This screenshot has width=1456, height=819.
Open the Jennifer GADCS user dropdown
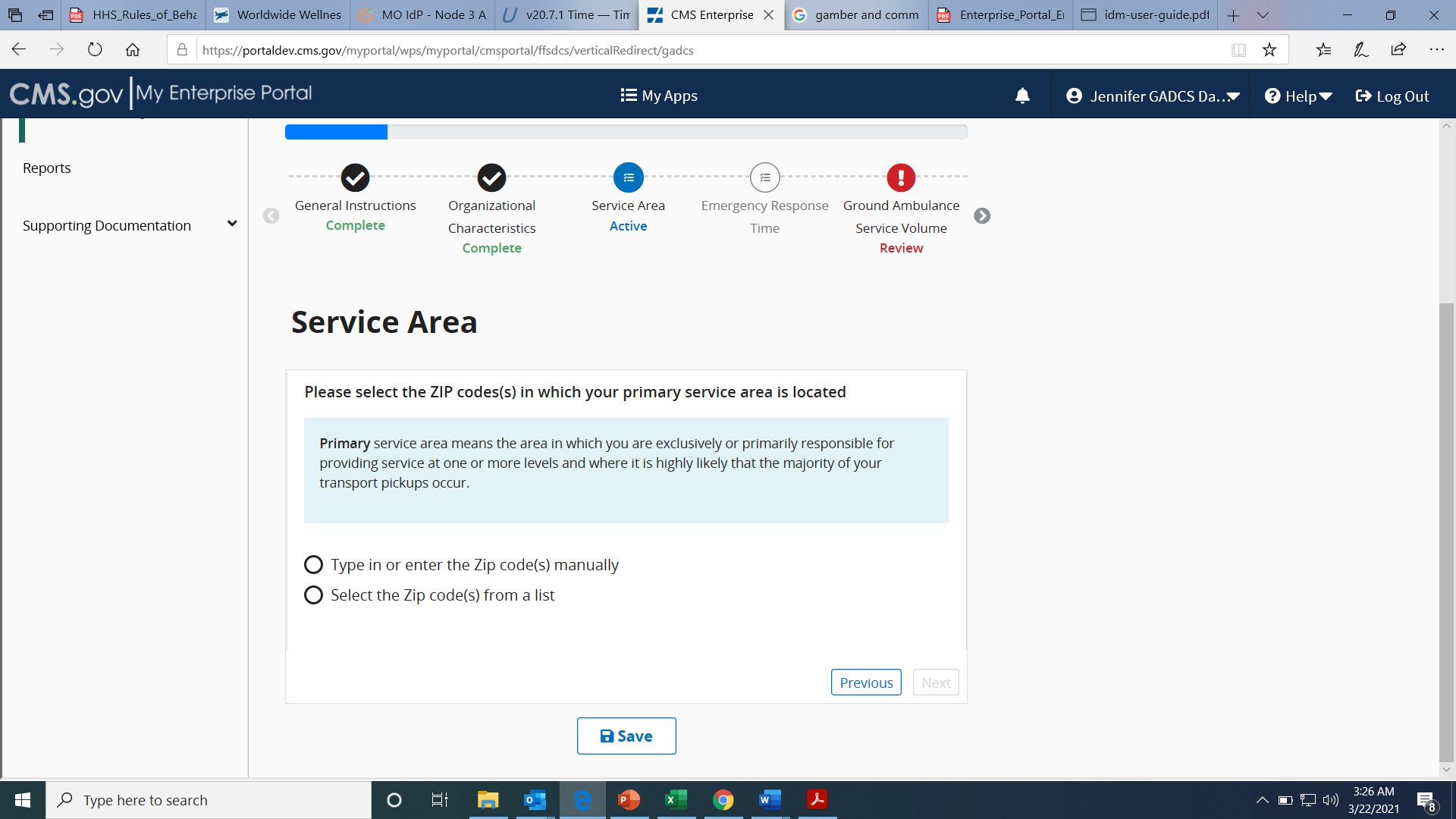tap(1153, 96)
